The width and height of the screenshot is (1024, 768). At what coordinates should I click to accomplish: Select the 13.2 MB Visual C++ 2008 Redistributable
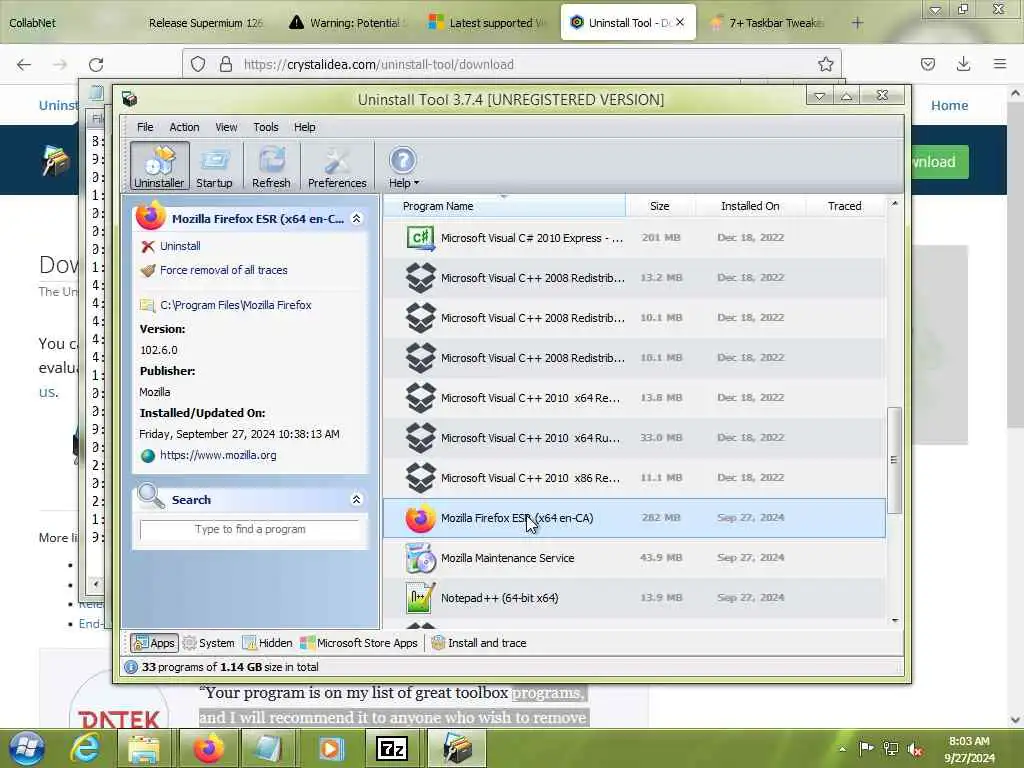[x=633, y=278]
